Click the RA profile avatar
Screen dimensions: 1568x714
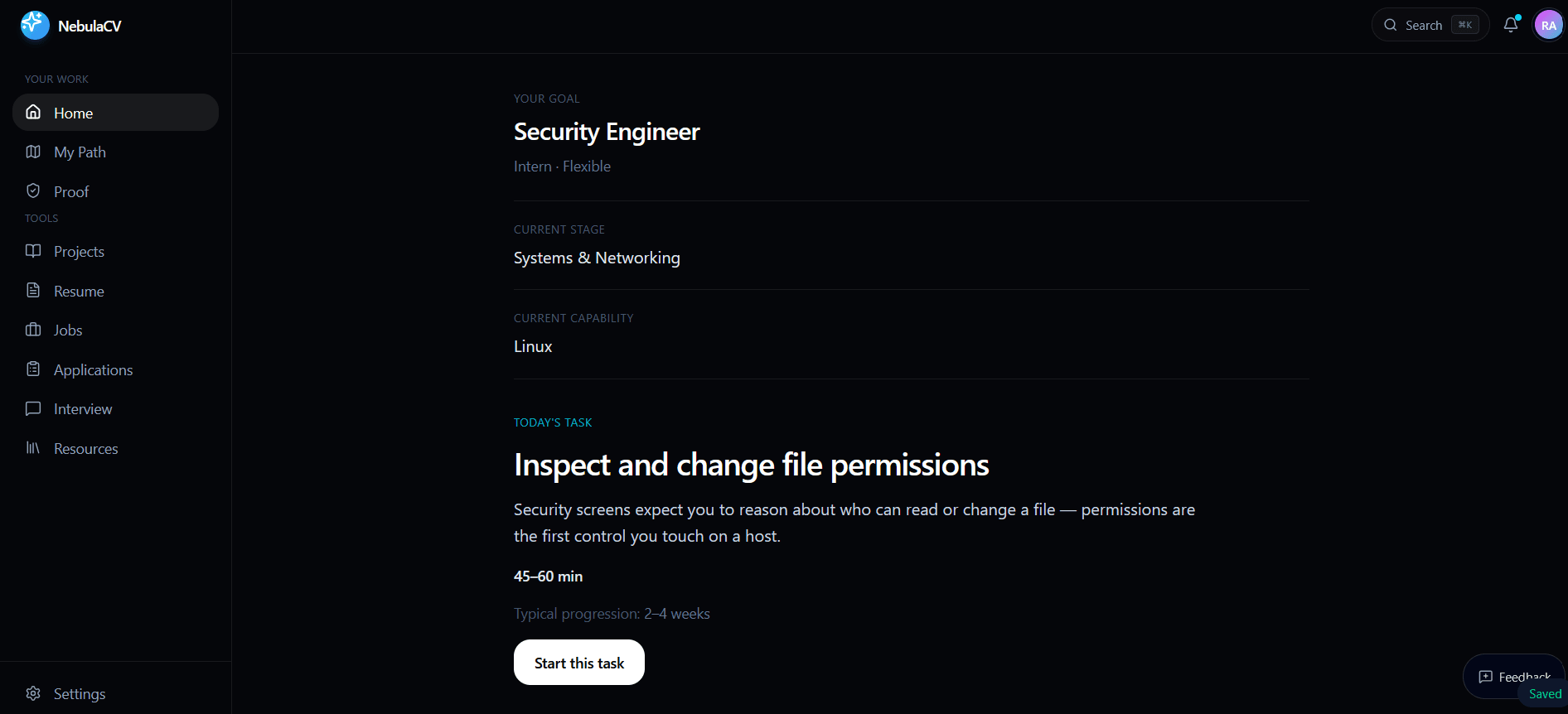point(1548,26)
